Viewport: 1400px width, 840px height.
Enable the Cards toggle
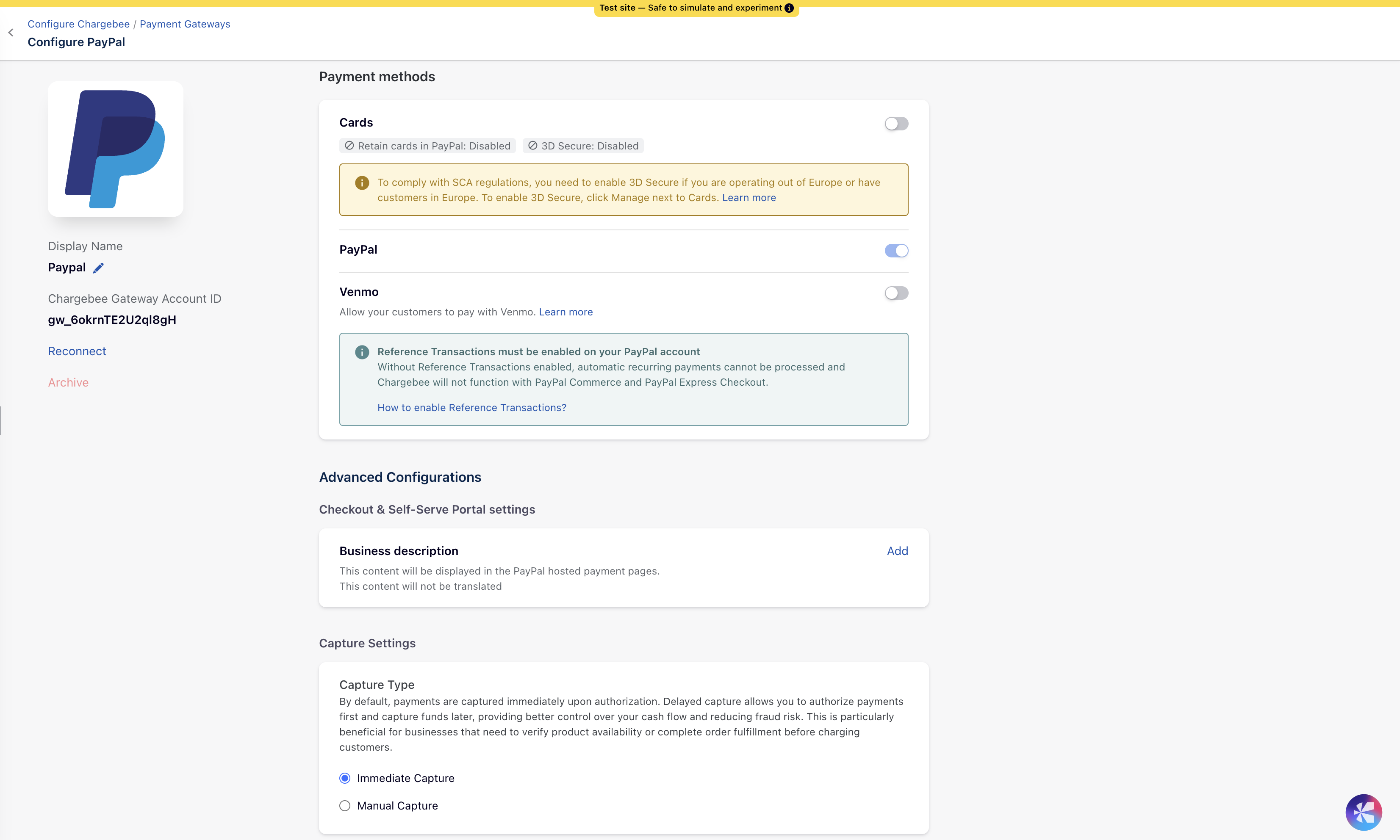(896, 123)
